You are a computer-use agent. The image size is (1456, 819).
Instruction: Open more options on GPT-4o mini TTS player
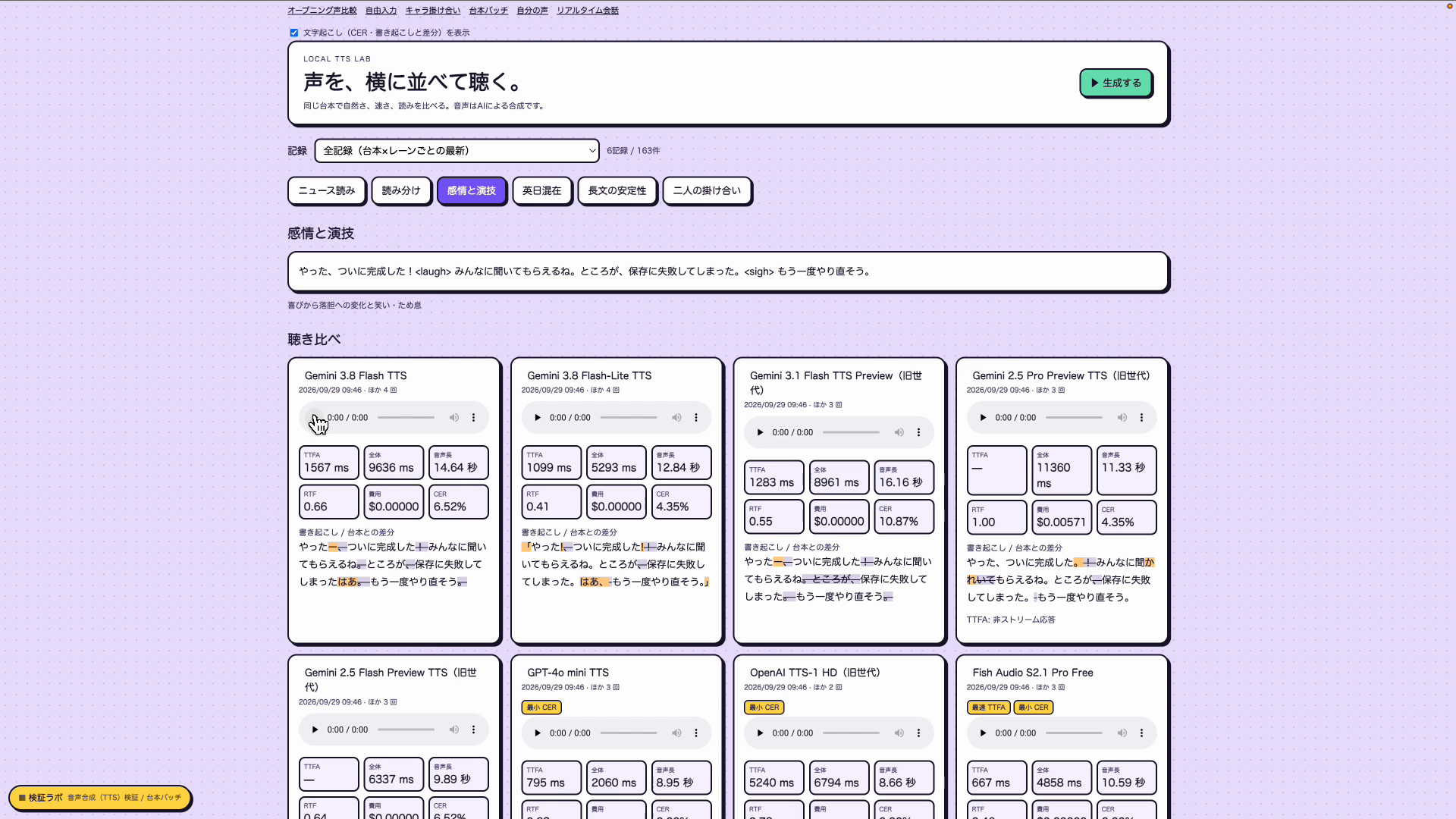pos(696,733)
